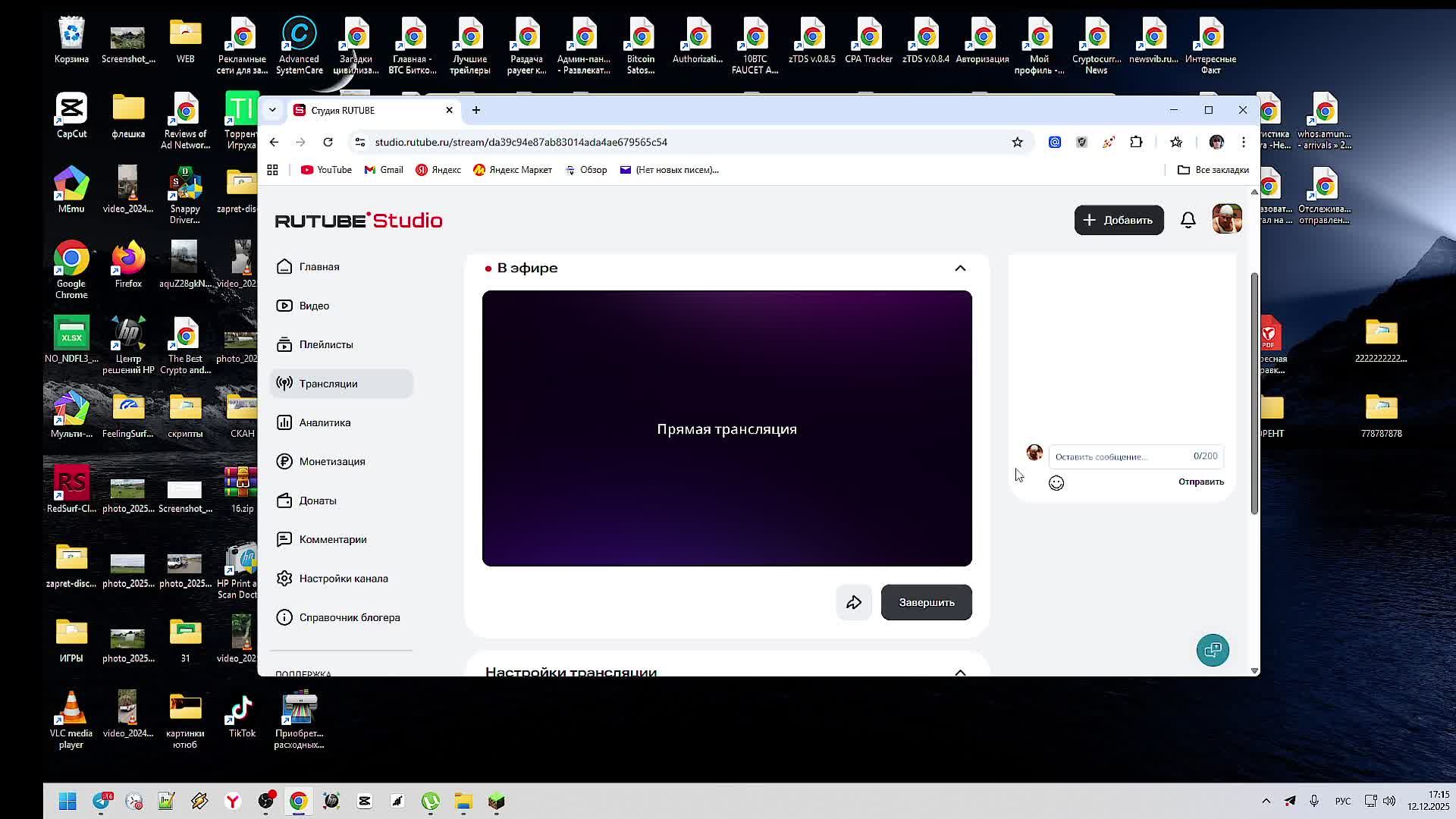Click the page vertical scrollbar
The image size is (1456, 819).
tap(1254, 394)
